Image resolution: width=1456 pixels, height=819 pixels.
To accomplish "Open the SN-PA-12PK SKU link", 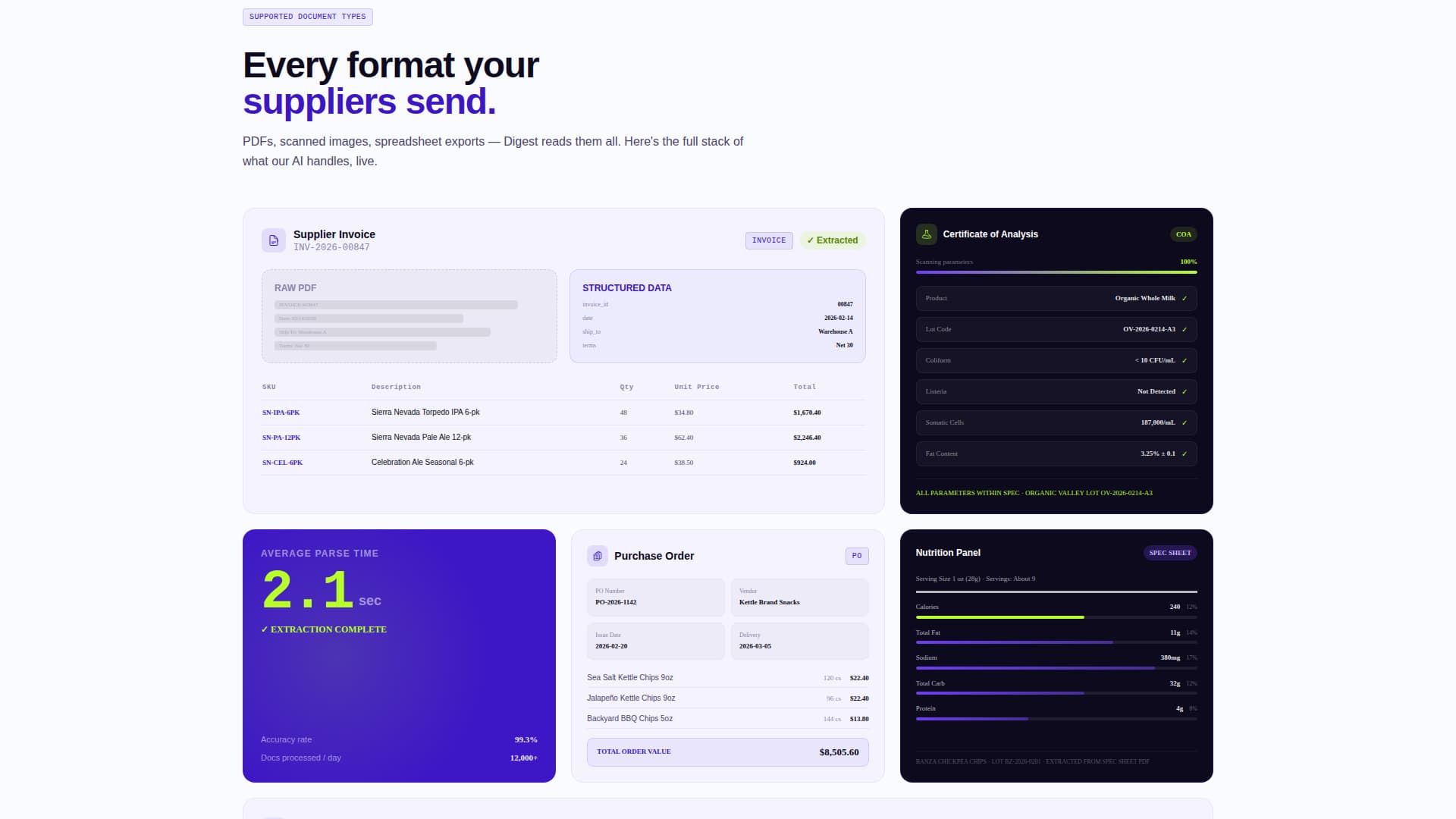I will click(281, 438).
